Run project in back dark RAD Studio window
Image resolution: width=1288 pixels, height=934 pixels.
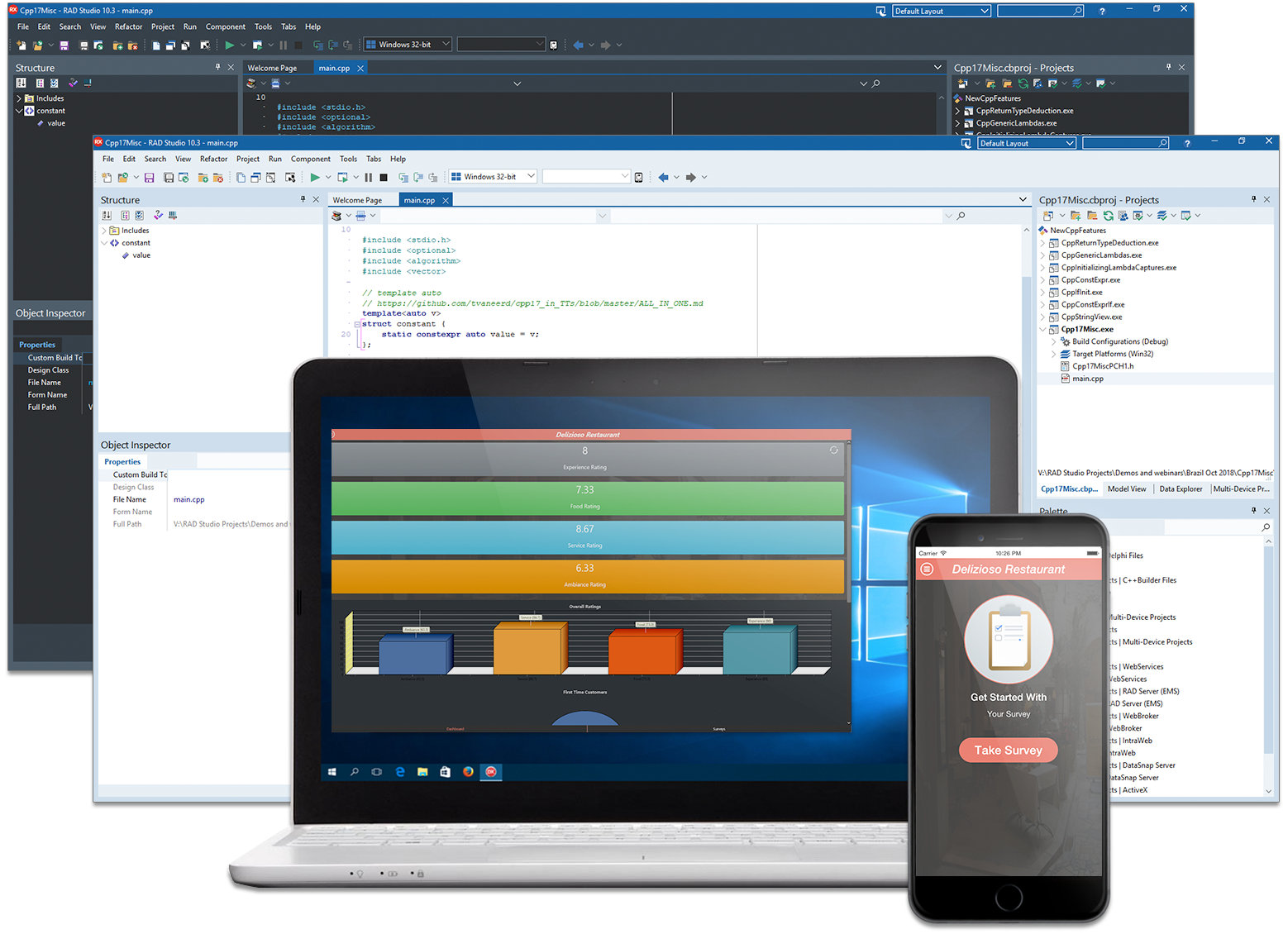(230, 45)
